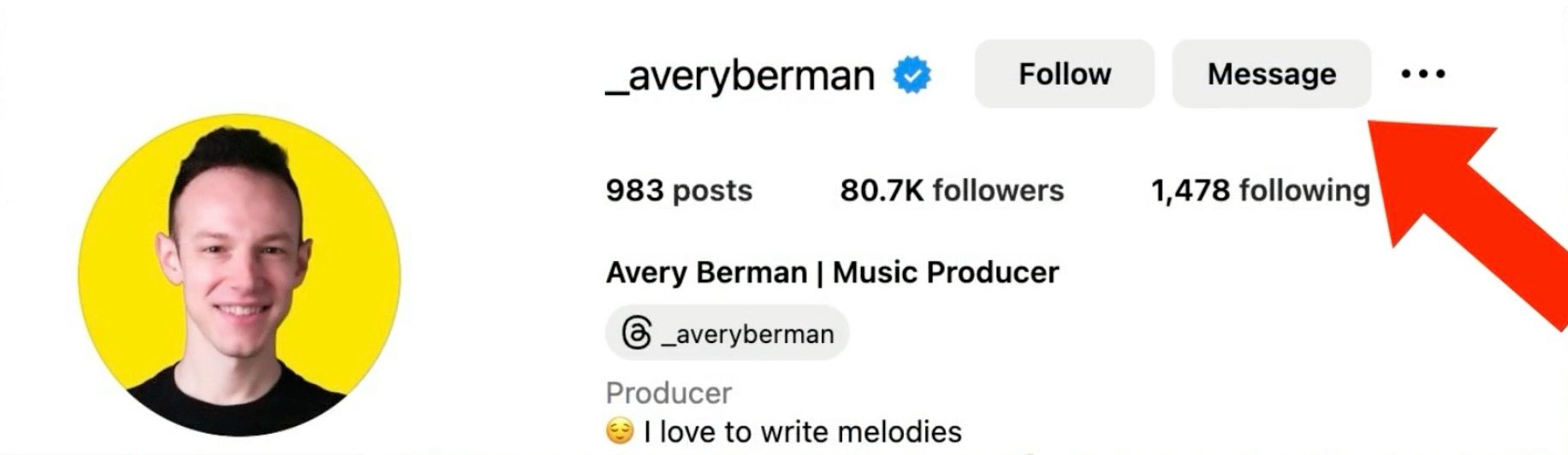The width and height of the screenshot is (1568, 455).
Task: Open Message to Avery Berman
Action: click(x=1271, y=74)
